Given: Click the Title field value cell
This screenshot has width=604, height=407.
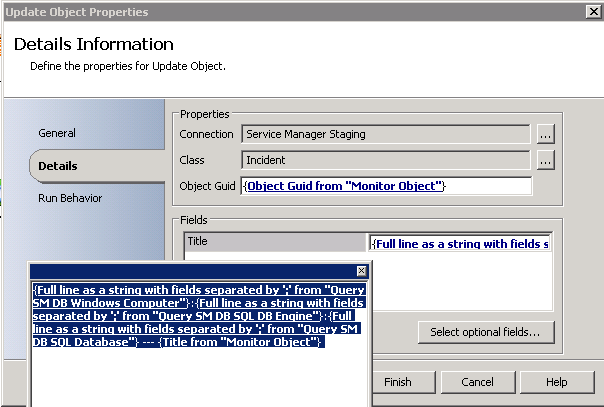Looking at the screenshot, I should pyautogui.click(x=460, y=243).
